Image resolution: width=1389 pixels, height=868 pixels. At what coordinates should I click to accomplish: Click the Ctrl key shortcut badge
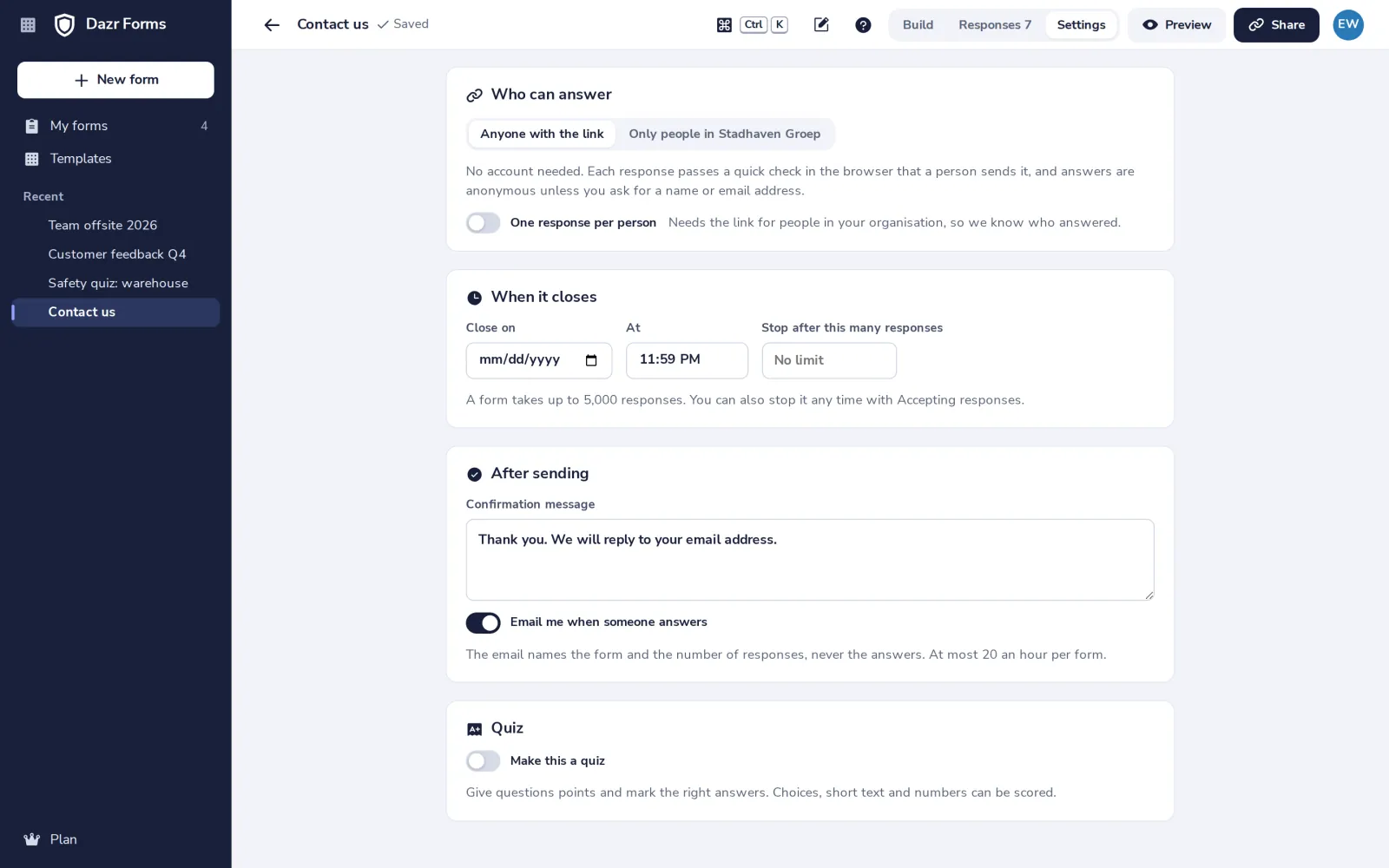[x=754, y=24]
